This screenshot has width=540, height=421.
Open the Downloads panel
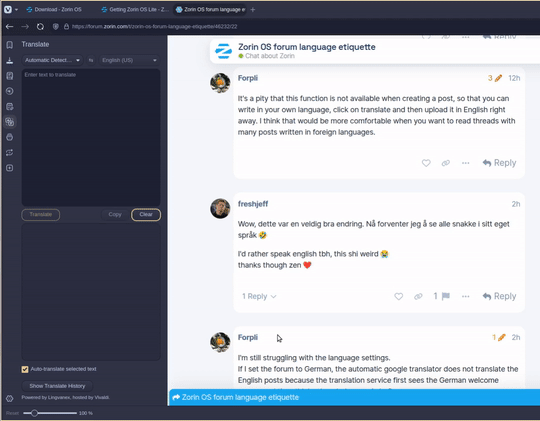10,60
